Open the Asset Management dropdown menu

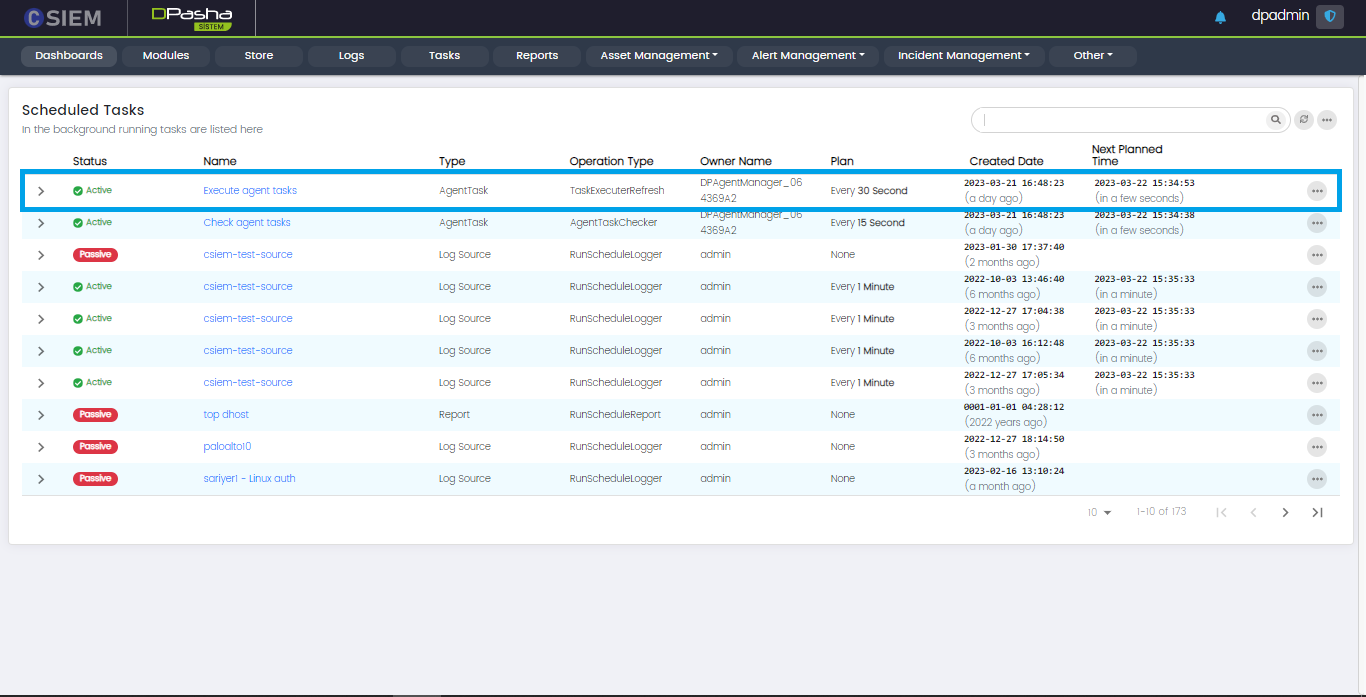[659, 56]
